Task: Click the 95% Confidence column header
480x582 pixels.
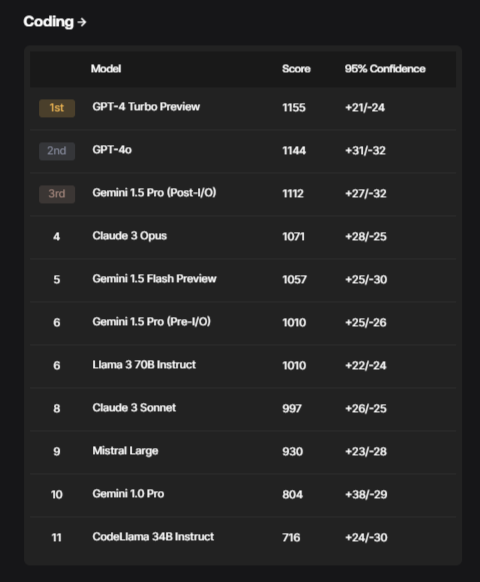Action: [x=385, y=69]
